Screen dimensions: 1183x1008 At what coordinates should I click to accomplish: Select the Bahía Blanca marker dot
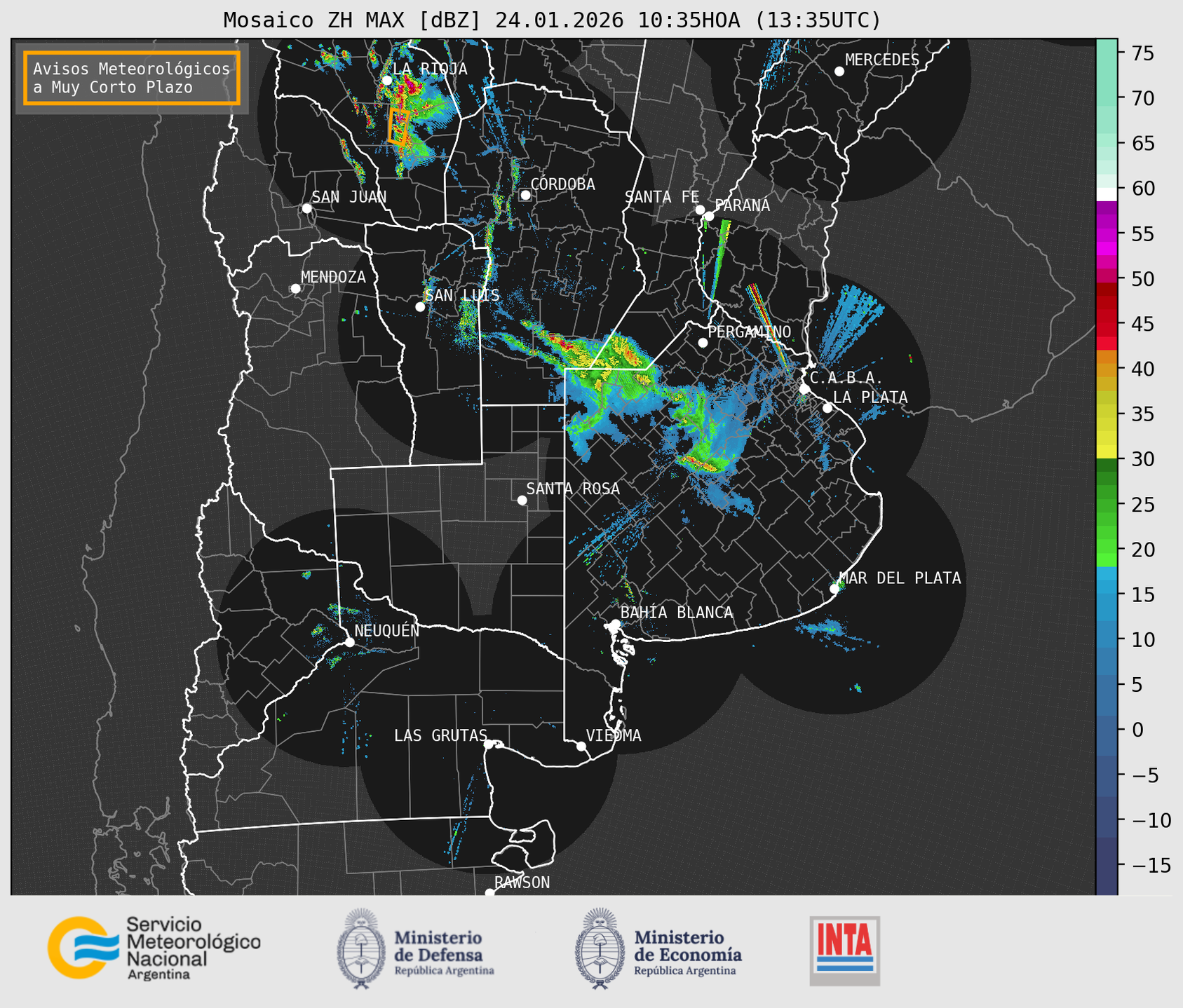click(x=615, y=624)
